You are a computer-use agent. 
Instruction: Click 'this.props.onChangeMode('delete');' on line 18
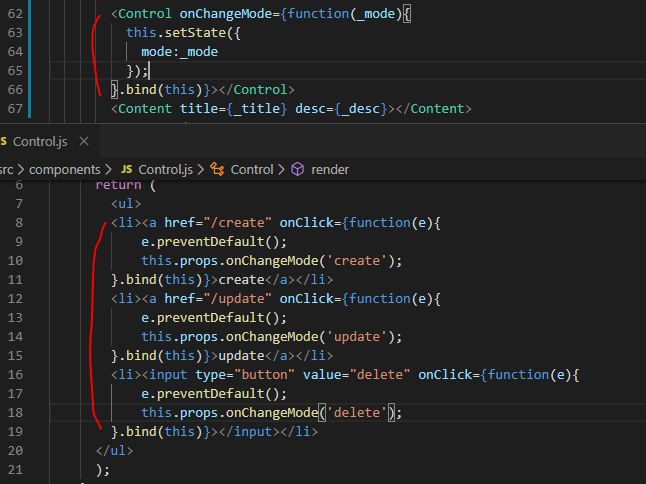(272, 412)
